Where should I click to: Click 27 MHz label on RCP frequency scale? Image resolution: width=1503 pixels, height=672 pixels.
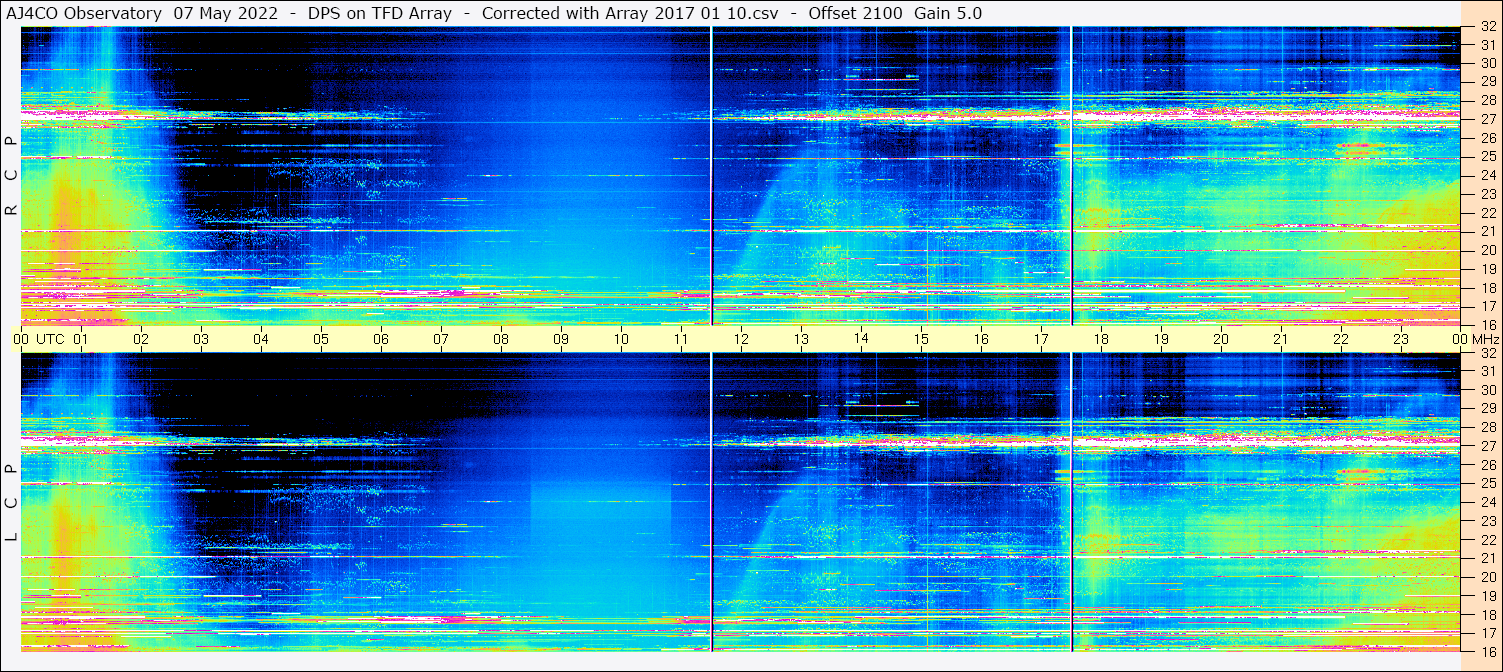1487,119
